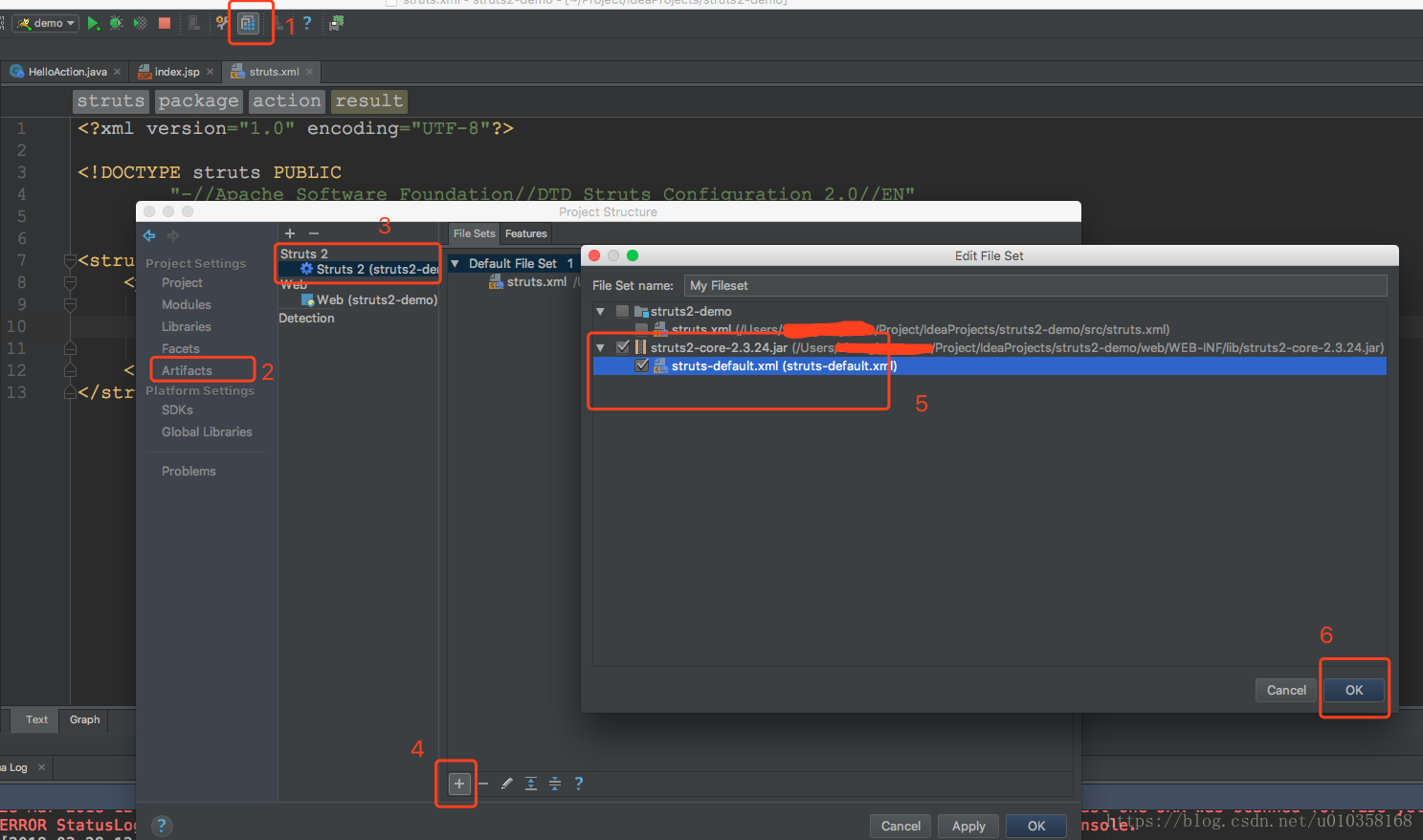Collapse the Default File Set node

[x=455, y=264]
